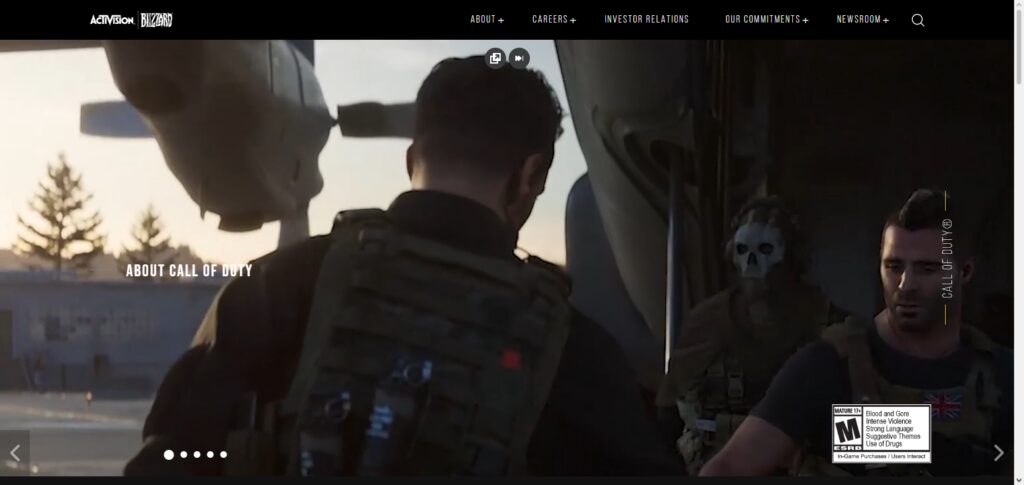Open the site search magnifier icon

[918, 20]
